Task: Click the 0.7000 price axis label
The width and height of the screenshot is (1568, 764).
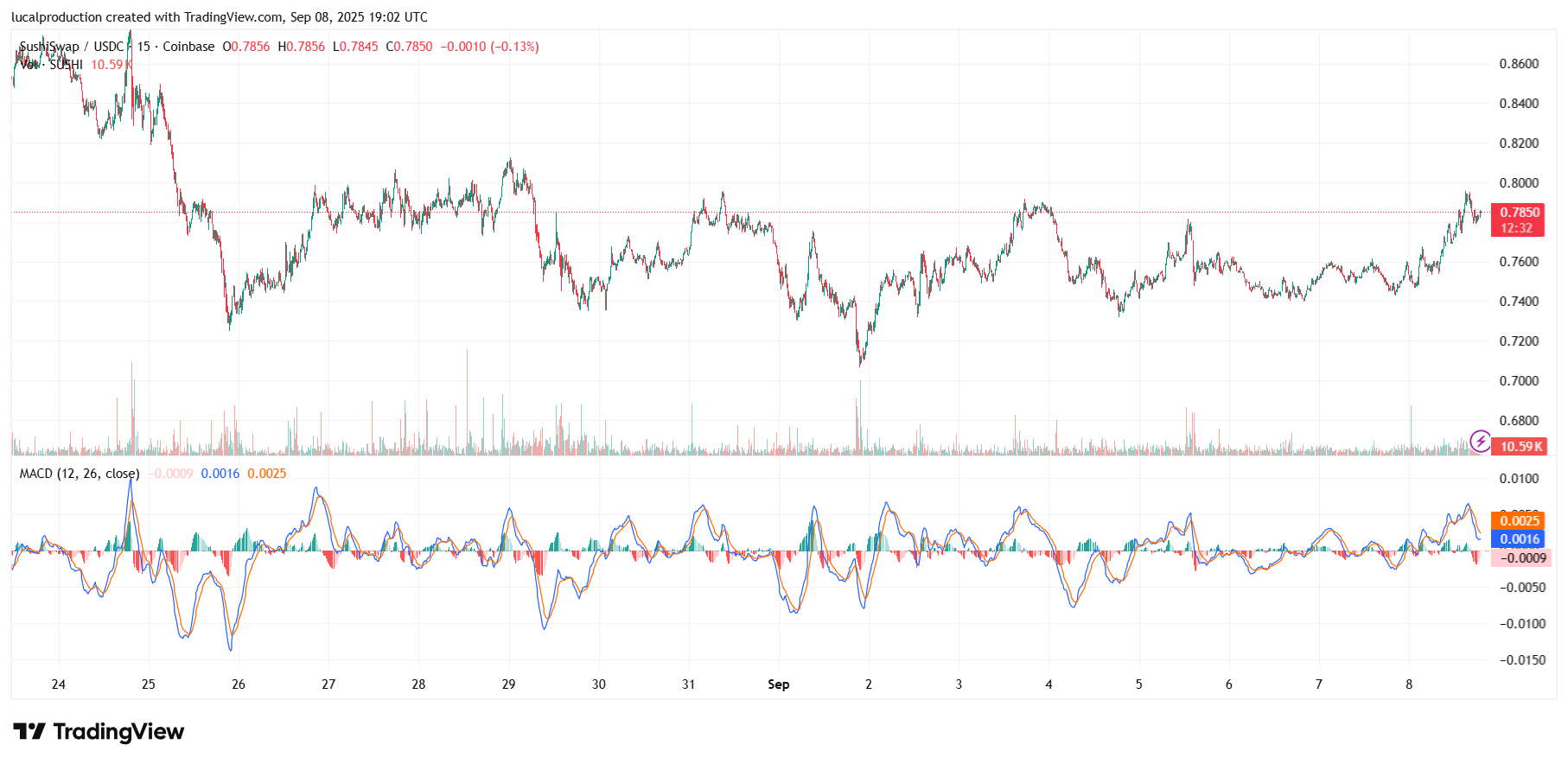Action: [1519, 381]
